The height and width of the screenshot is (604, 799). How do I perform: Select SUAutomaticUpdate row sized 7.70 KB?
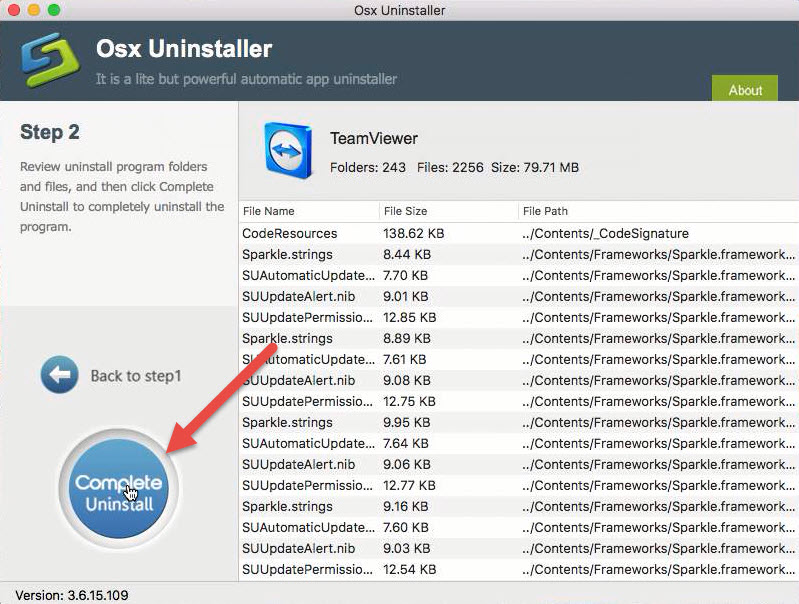[519, 275]
